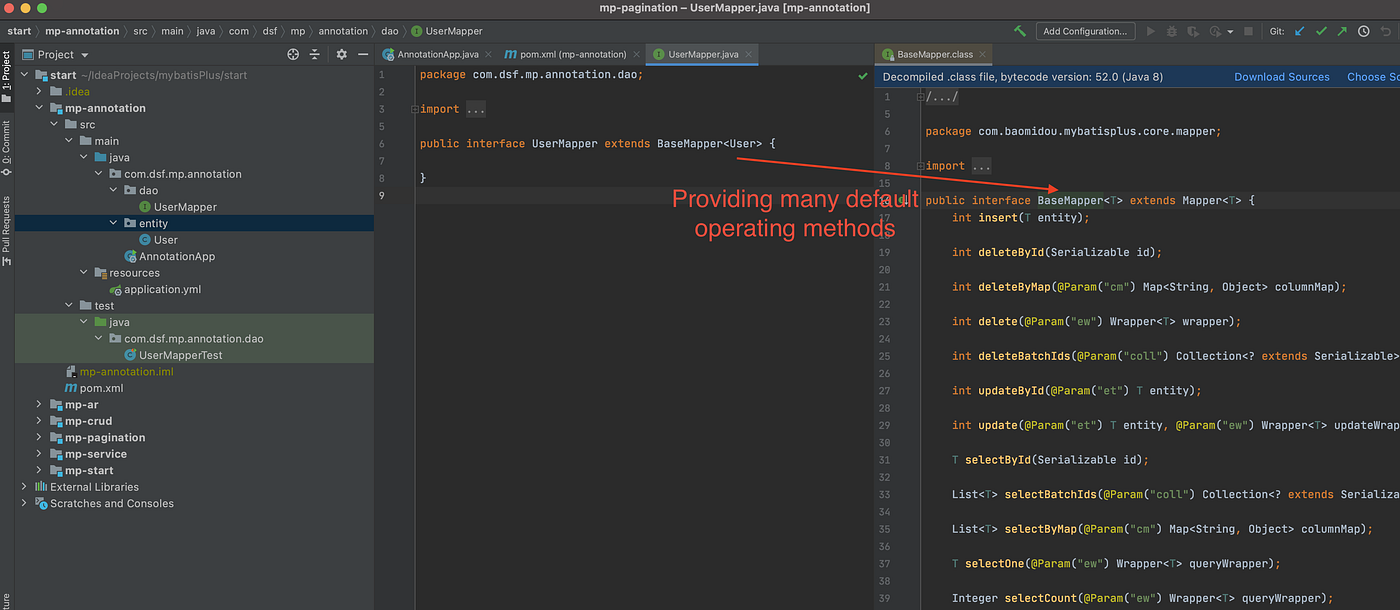Switch to the AnnotationApp.java tab
The image size is (1400, 610).
(x=436, y=54)
